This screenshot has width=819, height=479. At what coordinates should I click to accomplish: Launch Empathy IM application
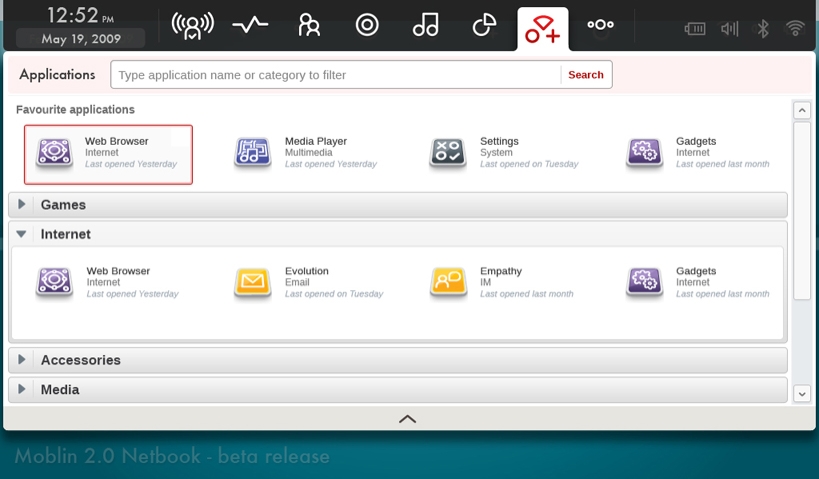click(x=448, y=282)
